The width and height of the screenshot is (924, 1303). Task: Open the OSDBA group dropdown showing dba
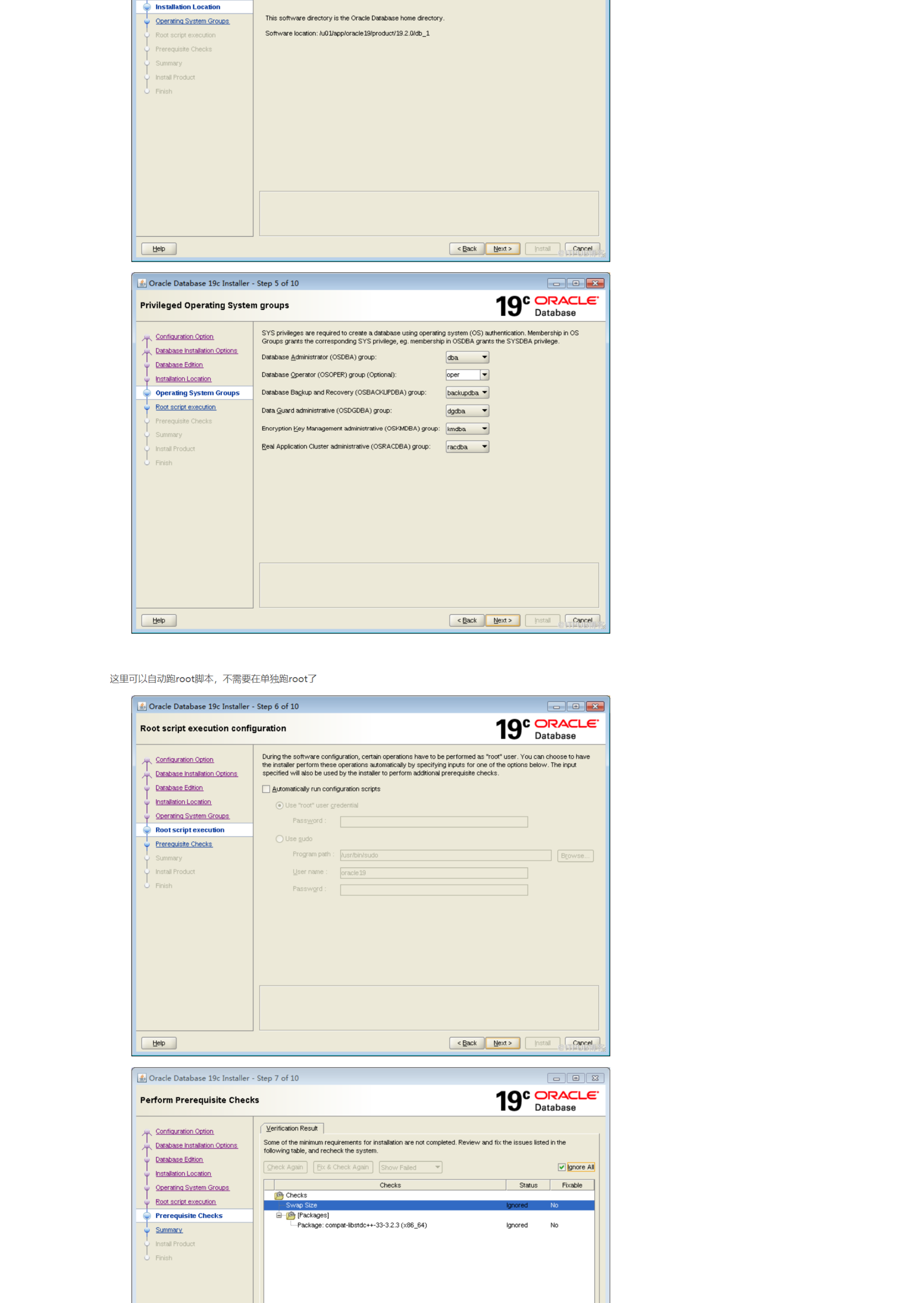pyautogui.click(x=467, y=357)
